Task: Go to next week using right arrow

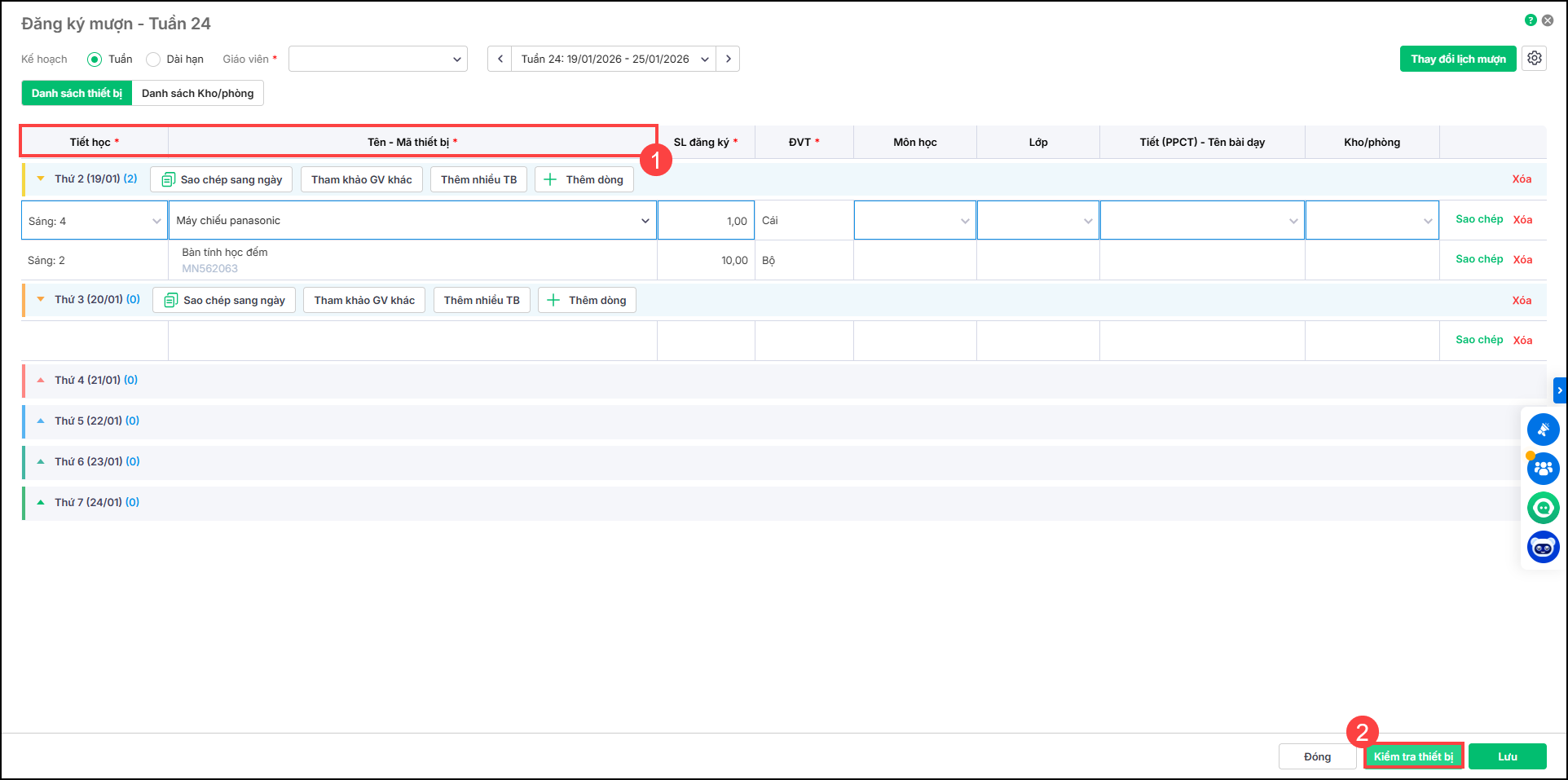Action: click(728, 59)
